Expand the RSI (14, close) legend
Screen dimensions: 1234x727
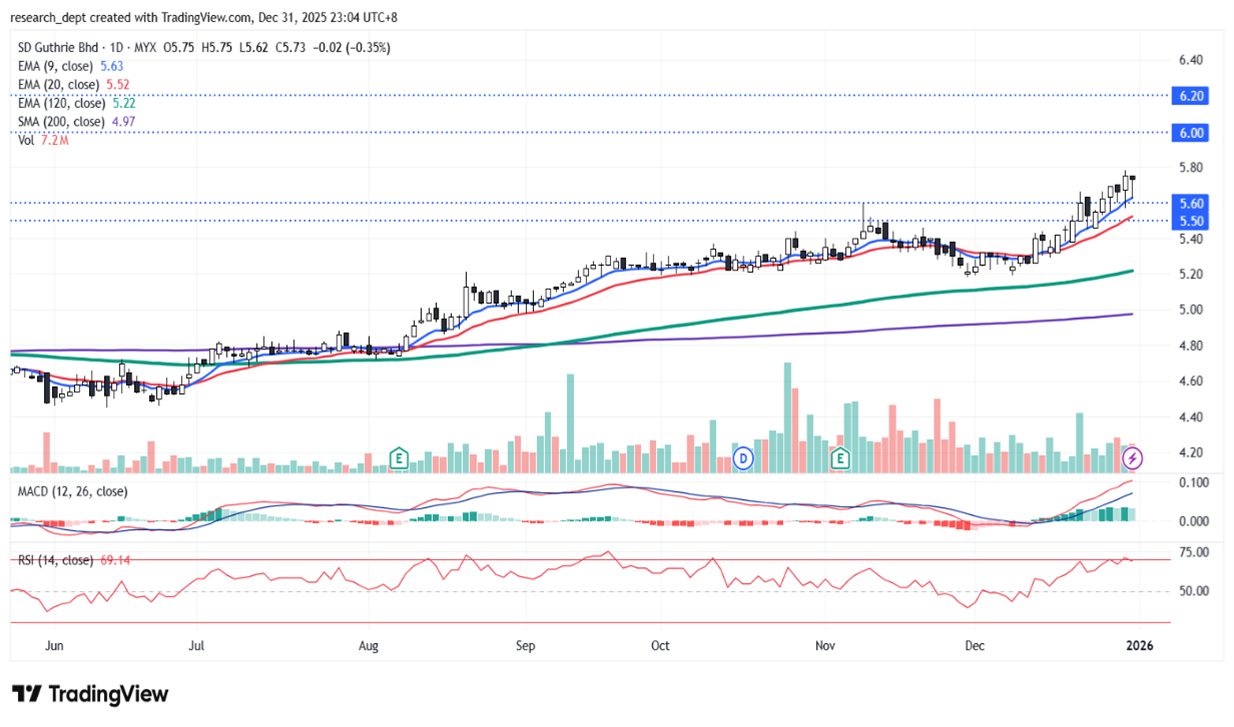point(53,559)
